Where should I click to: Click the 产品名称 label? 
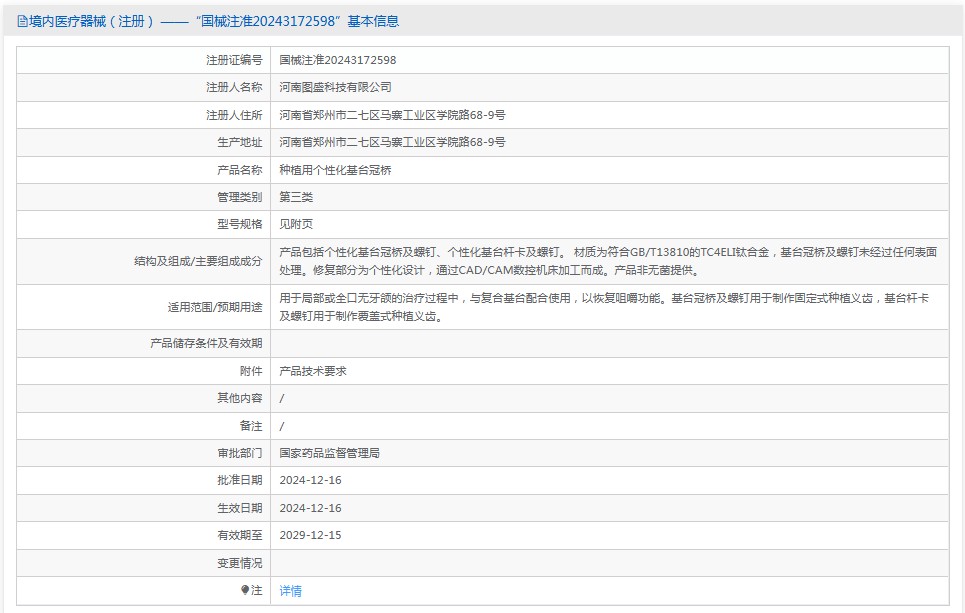click(x=239, y=170)
